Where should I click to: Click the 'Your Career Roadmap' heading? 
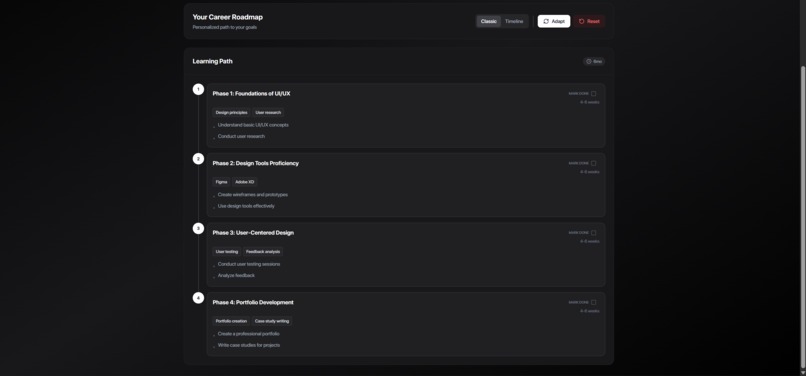click(228, 17)
